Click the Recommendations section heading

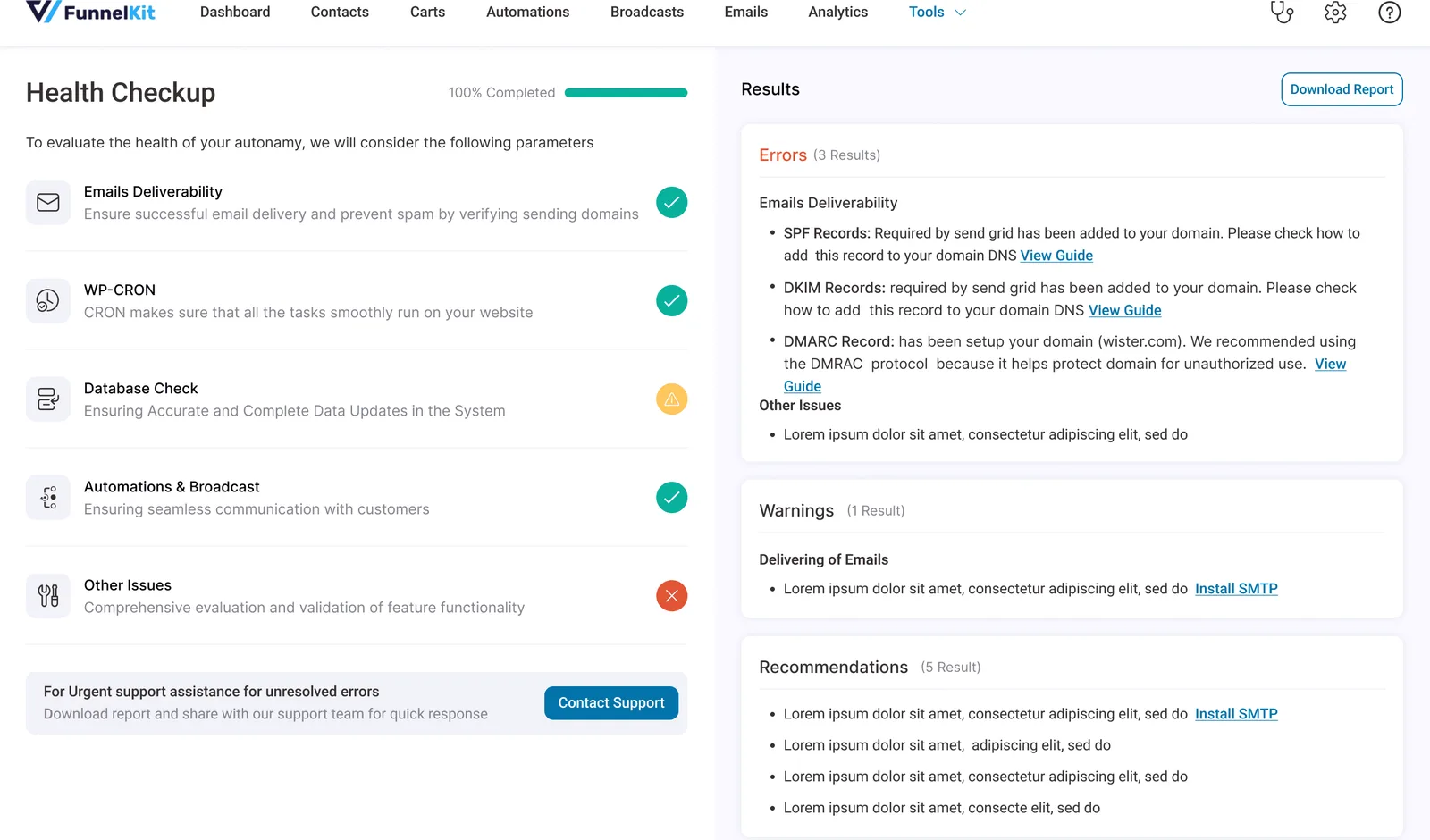coord(833,668)
